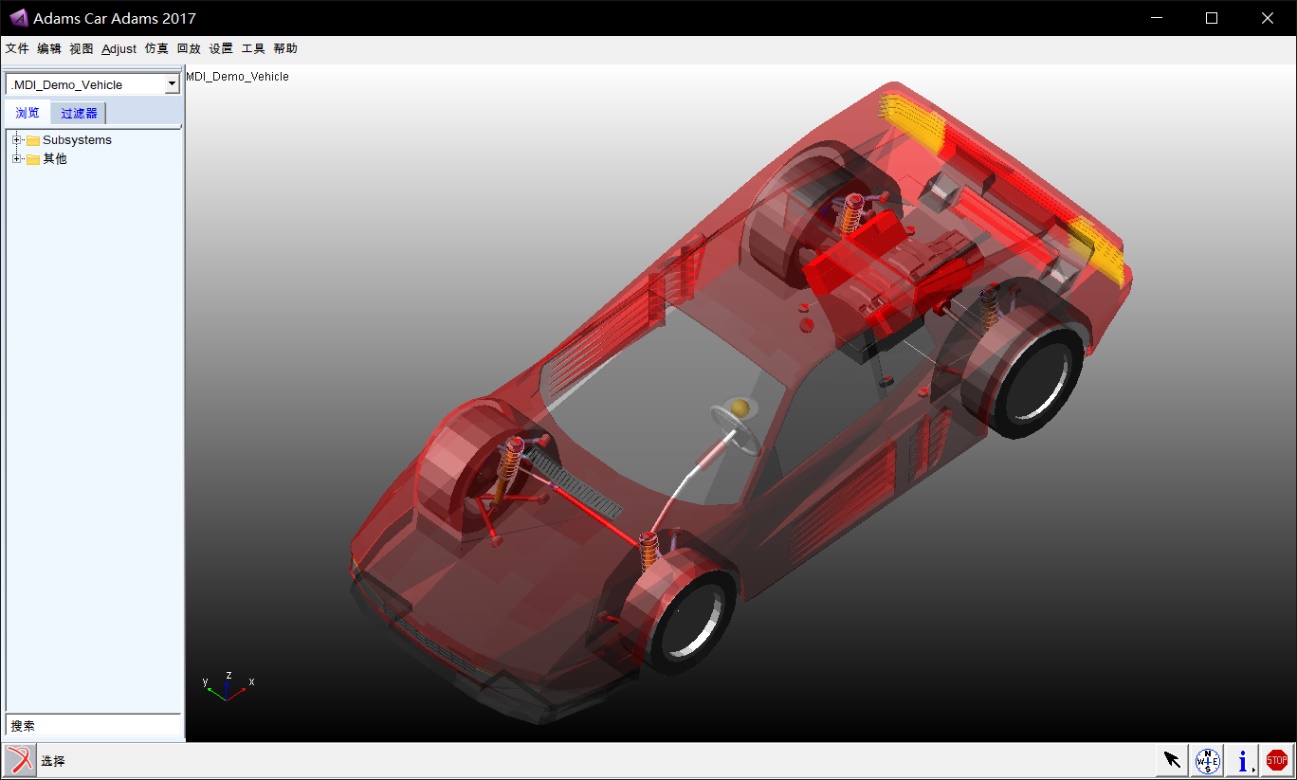This screenshot has width=1297, height=780.
Task: Expand the 其他 tree node
Action: coord(16,159)
